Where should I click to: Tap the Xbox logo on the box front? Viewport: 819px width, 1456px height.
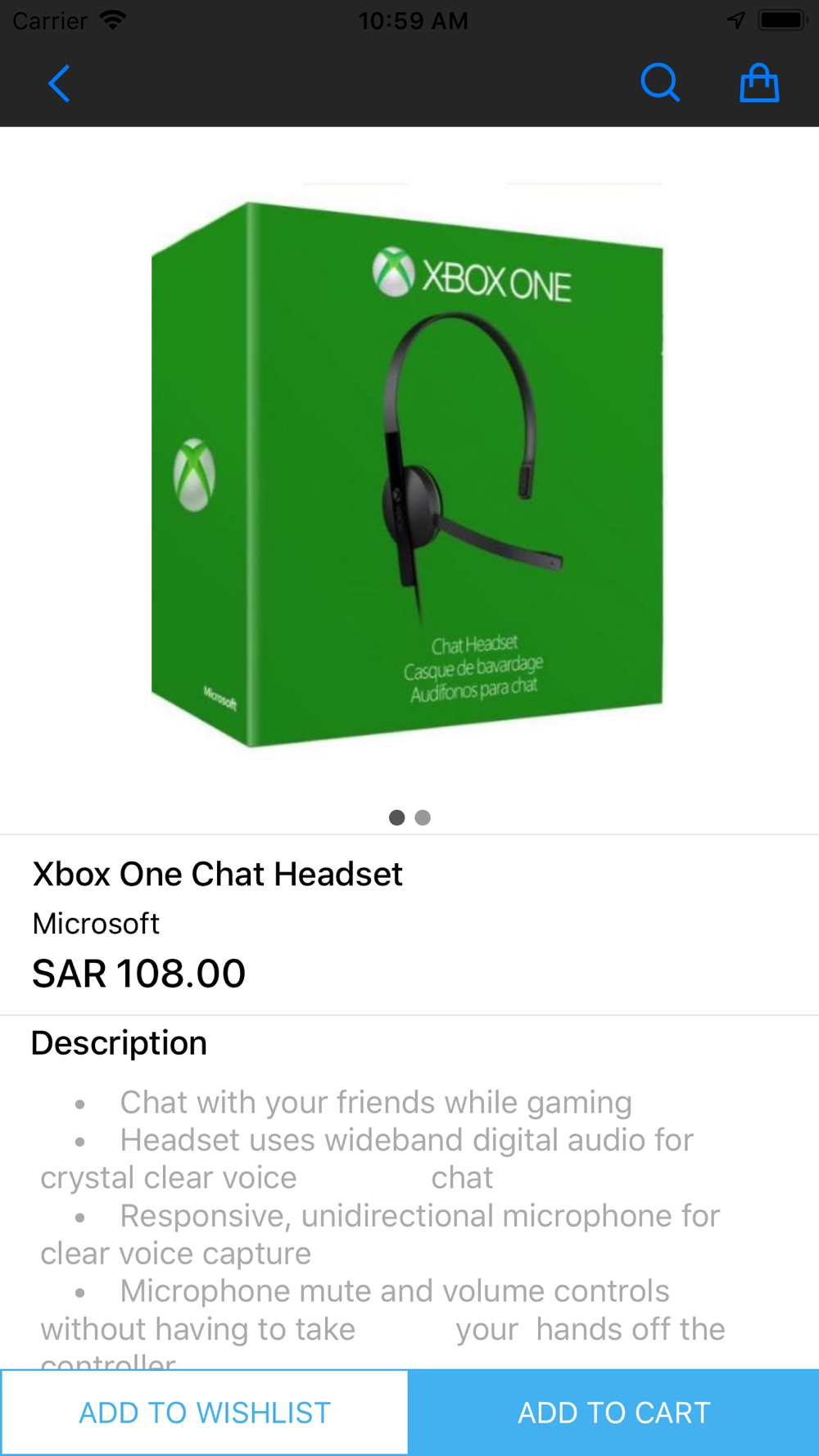point(394,272)
